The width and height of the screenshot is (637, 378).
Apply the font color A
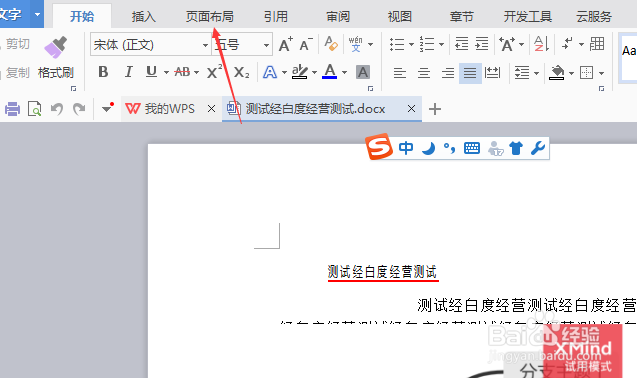pos(330,72)
